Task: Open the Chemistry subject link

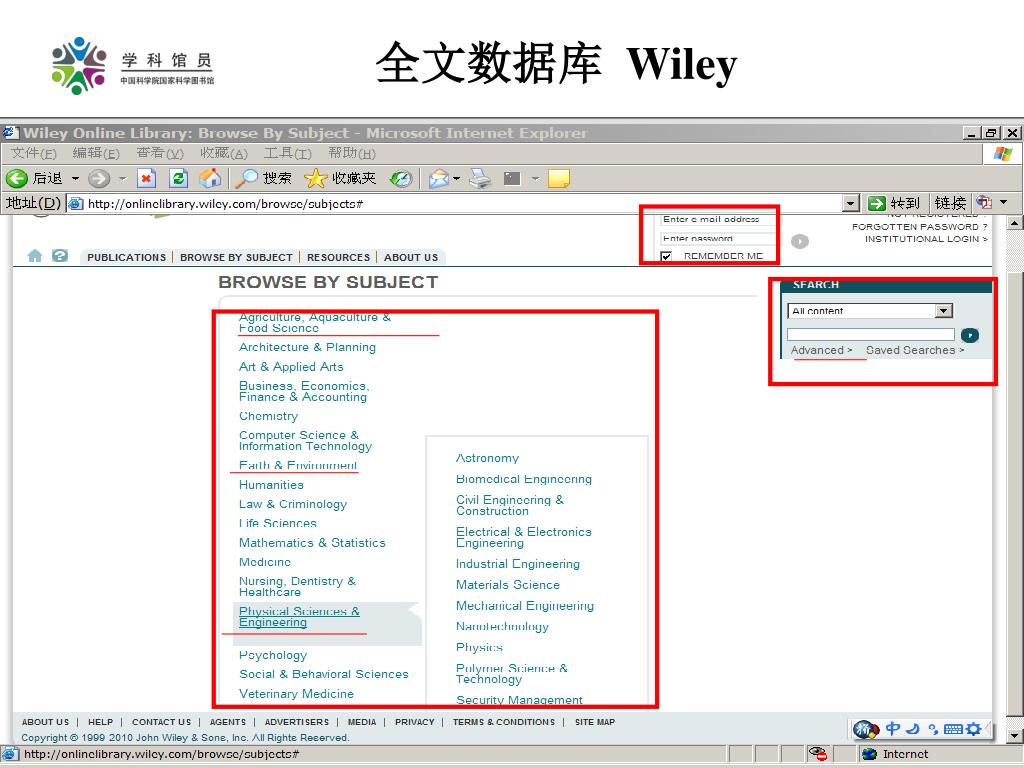Action: pos(268,416)
